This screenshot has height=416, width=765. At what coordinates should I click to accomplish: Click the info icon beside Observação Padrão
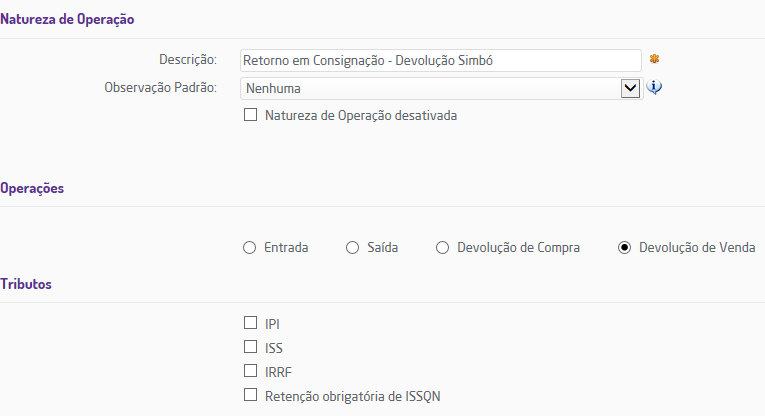tap(655, 87)
